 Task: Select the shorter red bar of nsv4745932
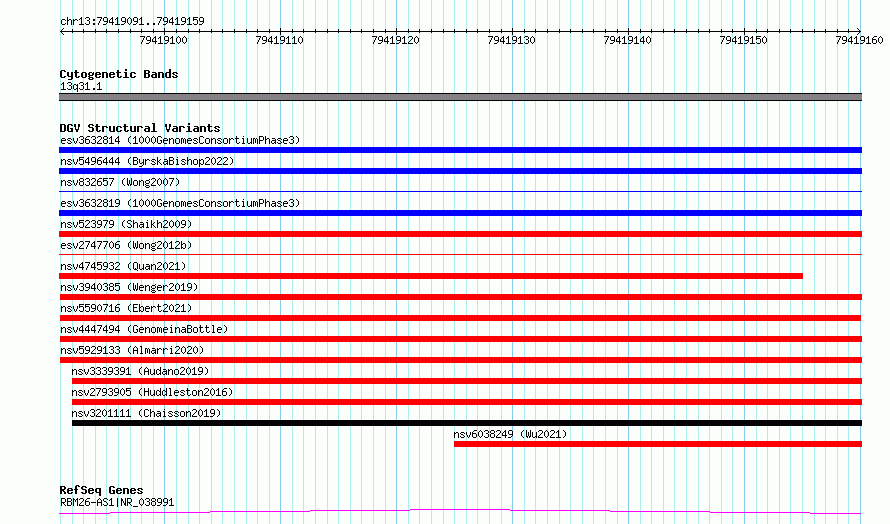click(431, 276)
